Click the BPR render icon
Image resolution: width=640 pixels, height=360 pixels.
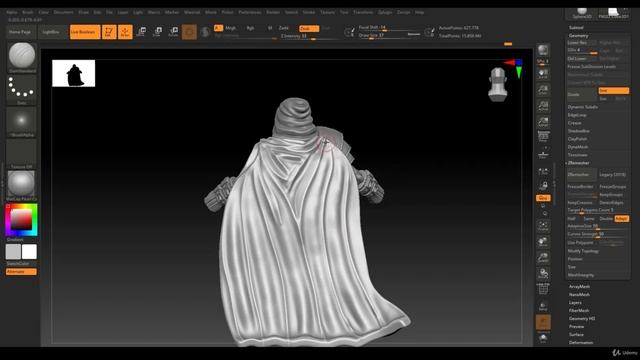coord(543,50)
